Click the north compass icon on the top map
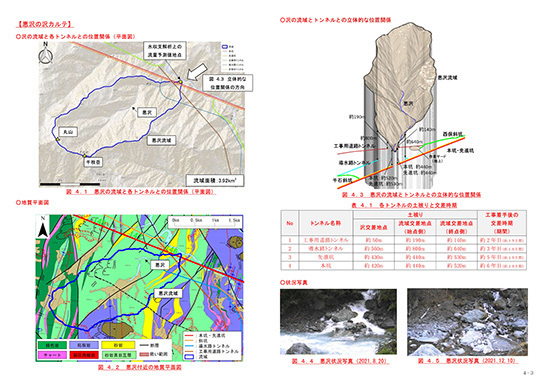This screenshot has width=550, height=389. click(46, 54)
